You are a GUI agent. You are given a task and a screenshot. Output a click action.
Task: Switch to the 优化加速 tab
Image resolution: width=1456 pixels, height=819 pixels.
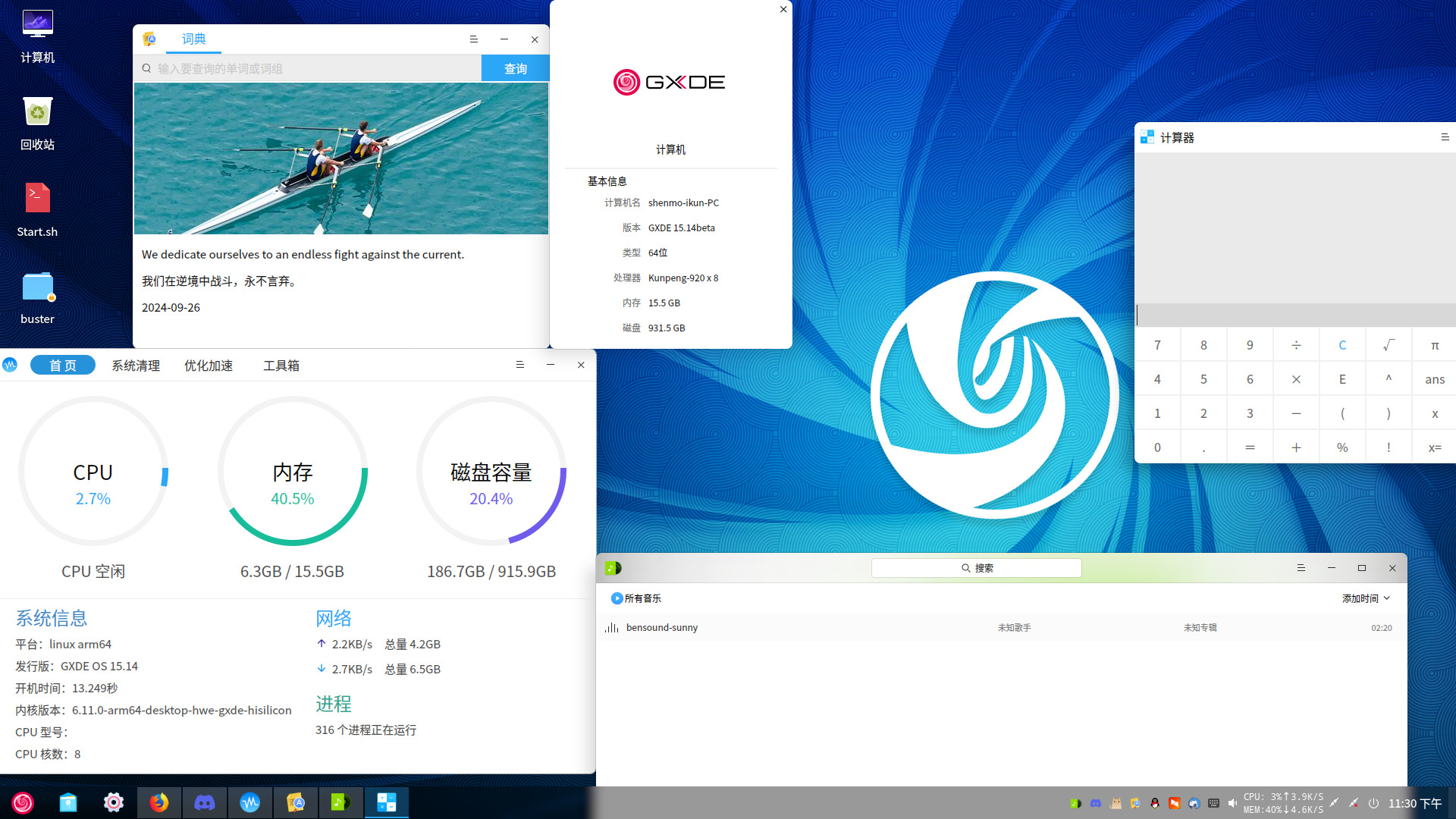pos(209,366)
